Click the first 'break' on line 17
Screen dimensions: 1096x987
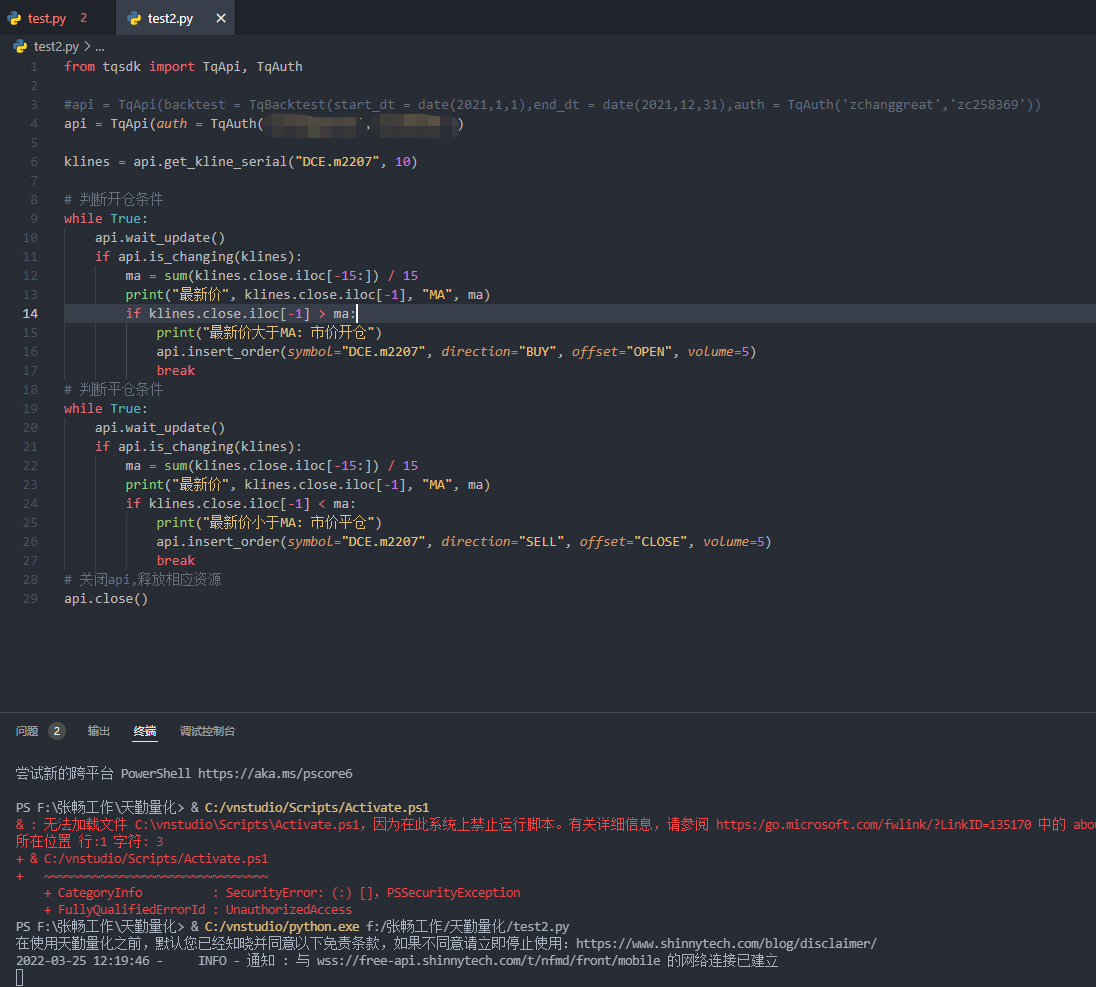[175, 370]
